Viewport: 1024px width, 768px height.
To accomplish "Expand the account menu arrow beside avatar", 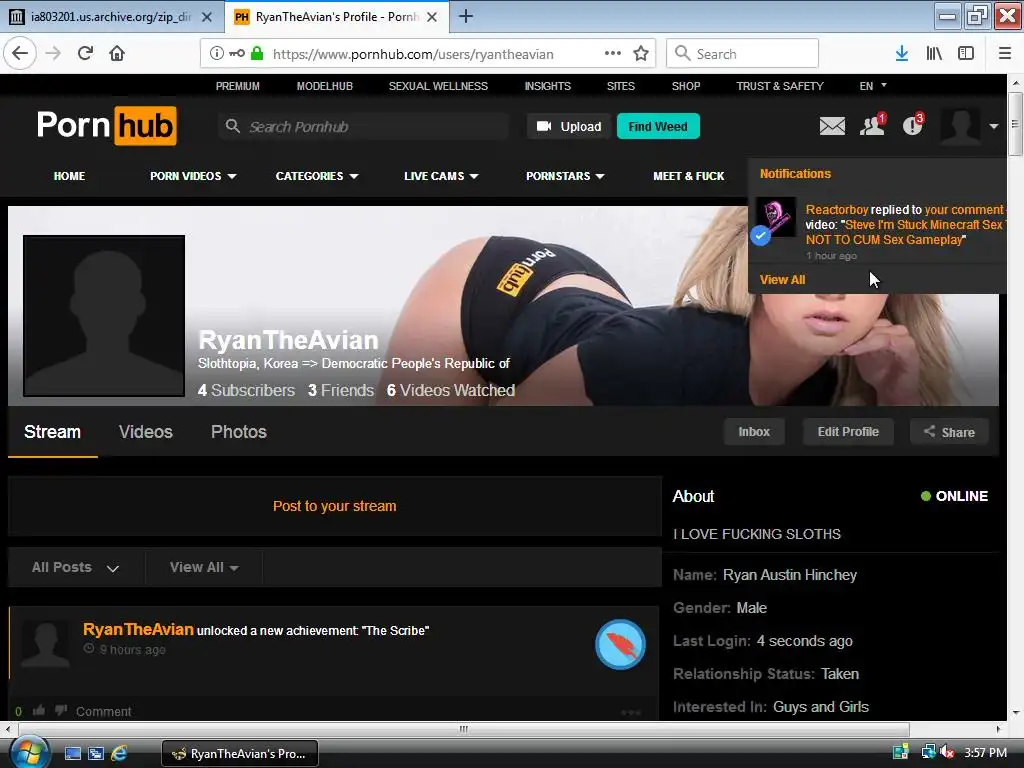I will point(994,126).
